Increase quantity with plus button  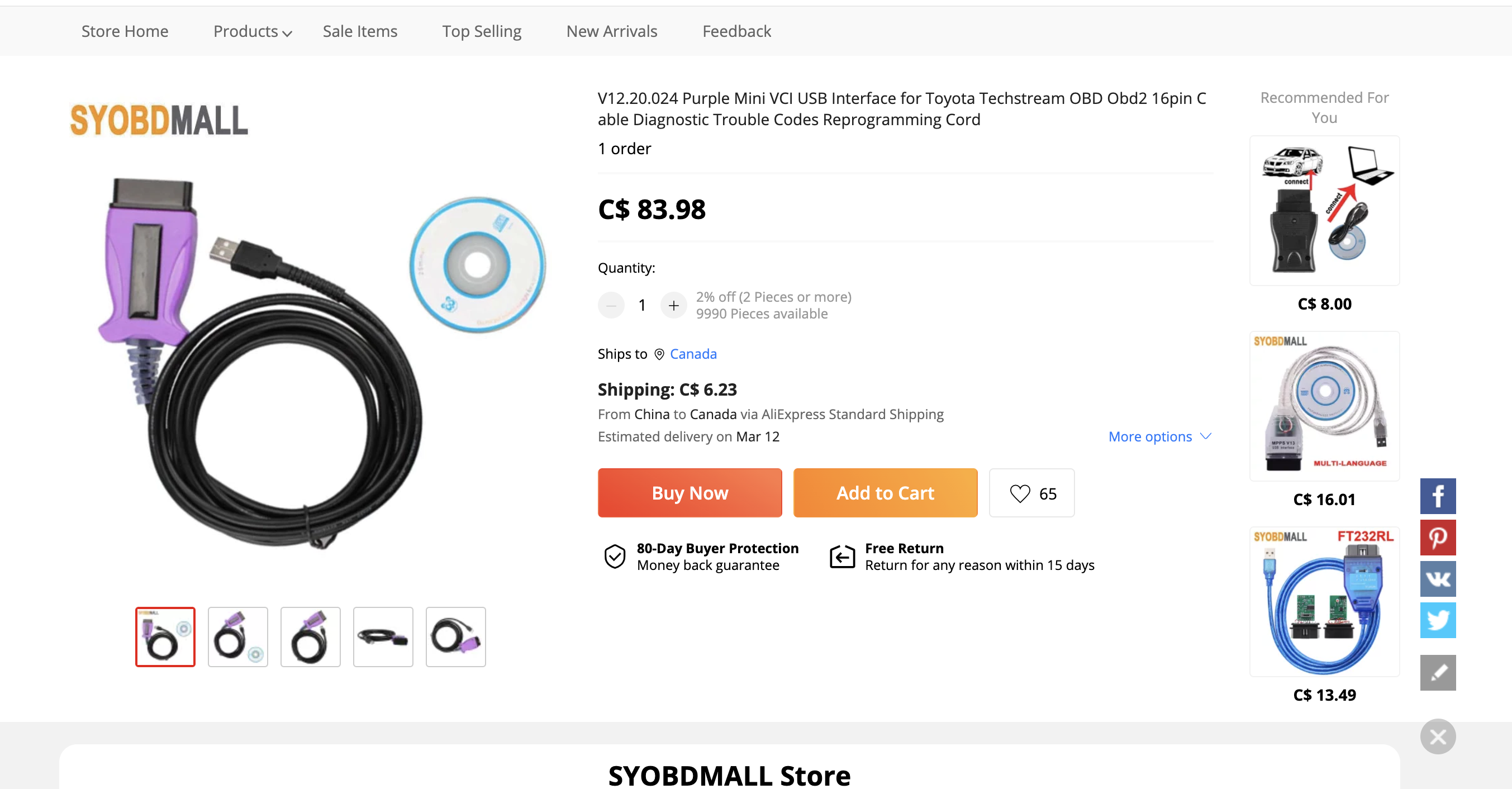click(673, 305)
